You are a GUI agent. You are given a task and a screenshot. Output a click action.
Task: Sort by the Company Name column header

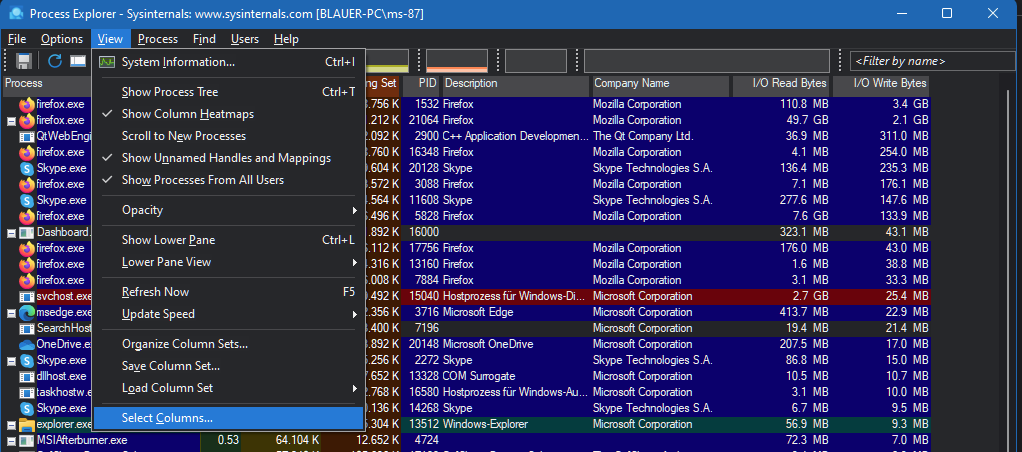(660, 83)
